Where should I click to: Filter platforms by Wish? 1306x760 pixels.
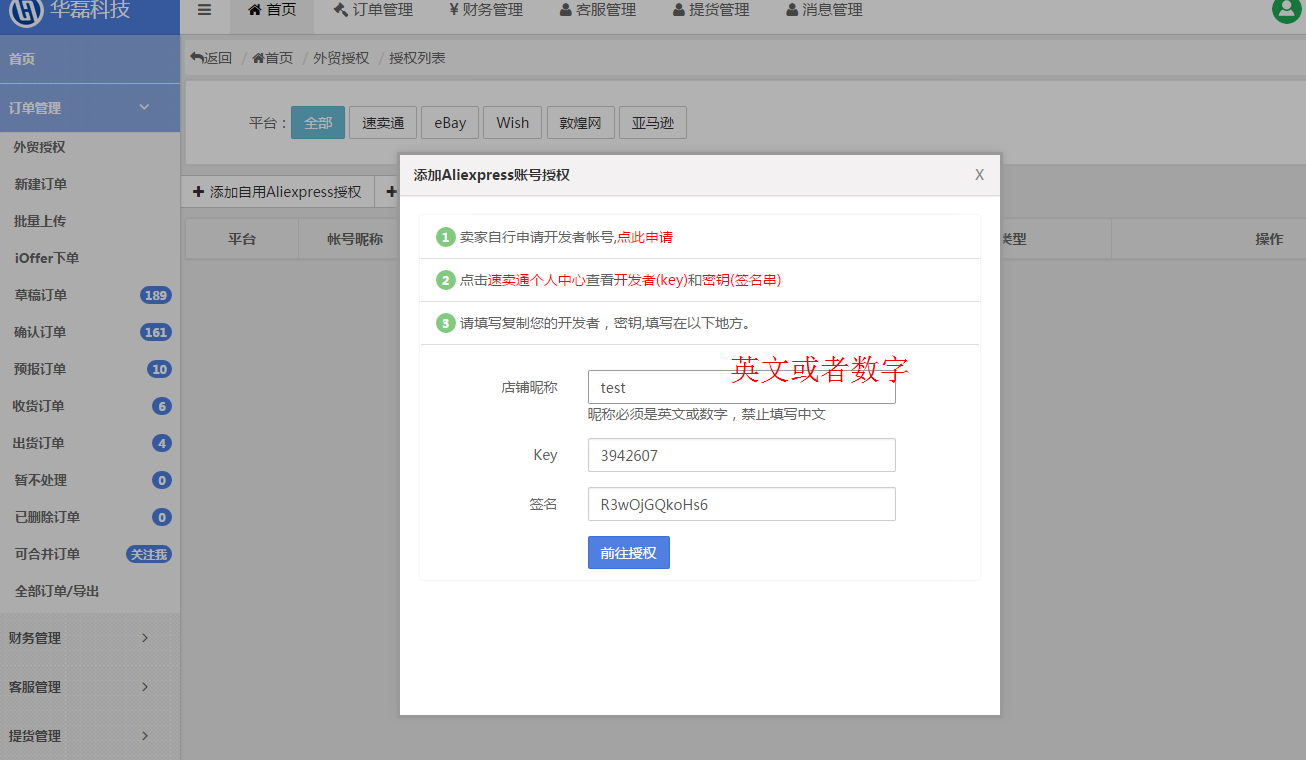(x=512, y=123)
